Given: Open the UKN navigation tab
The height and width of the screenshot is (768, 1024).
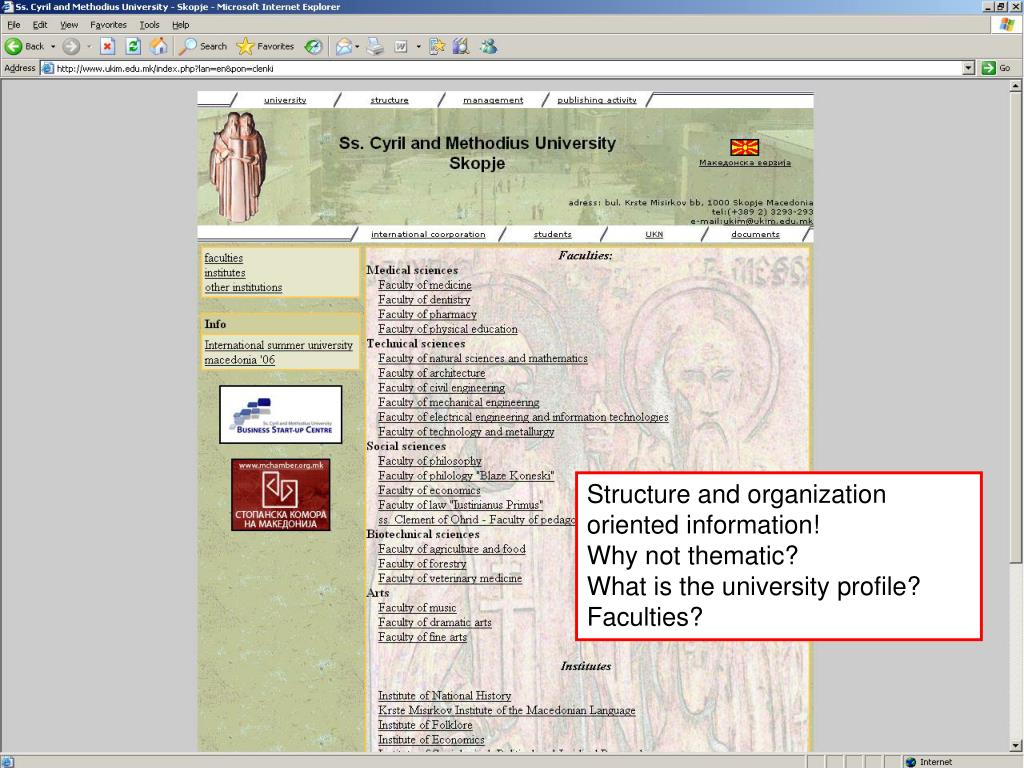Looking at the screenshot, I should tap(654, 234).
